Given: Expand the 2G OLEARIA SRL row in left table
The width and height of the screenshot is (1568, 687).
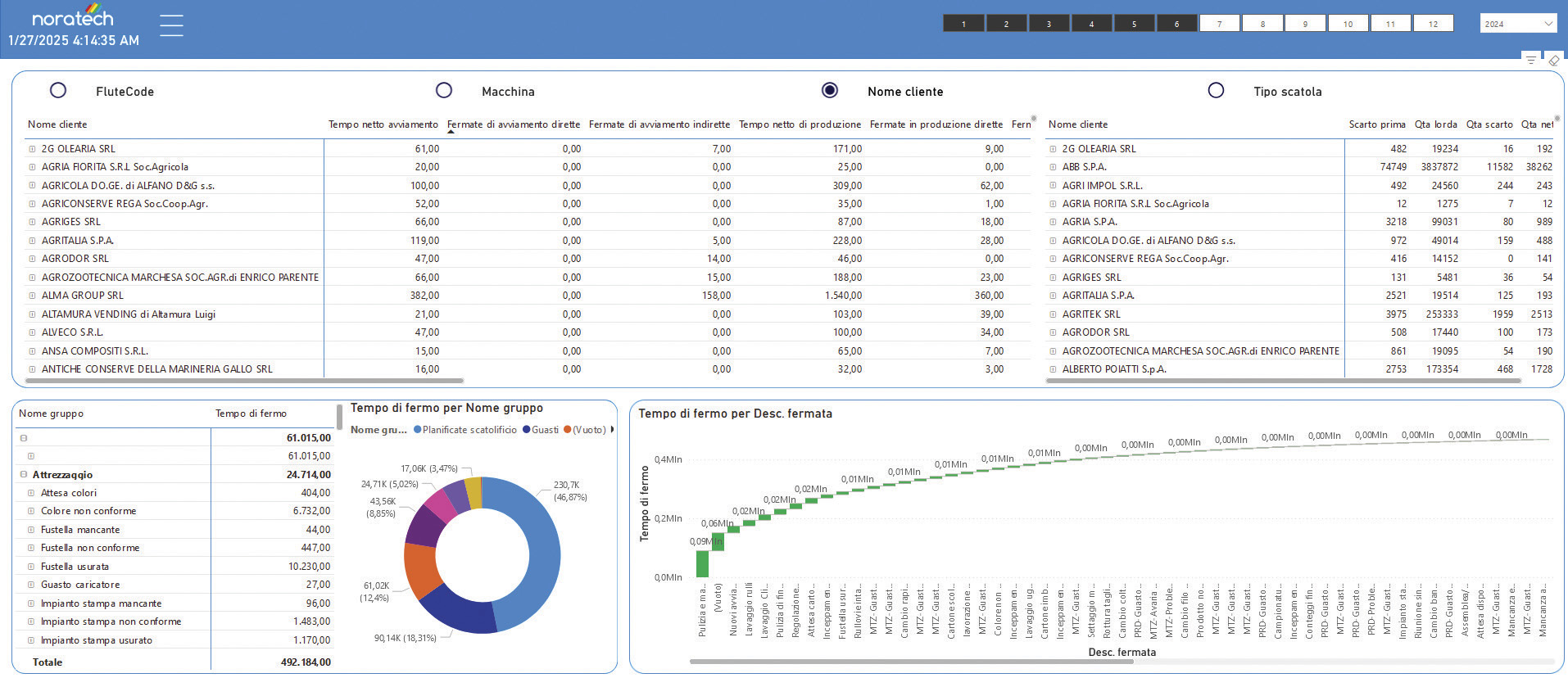Looking at the screenshot, I should [x=32, y=149].
